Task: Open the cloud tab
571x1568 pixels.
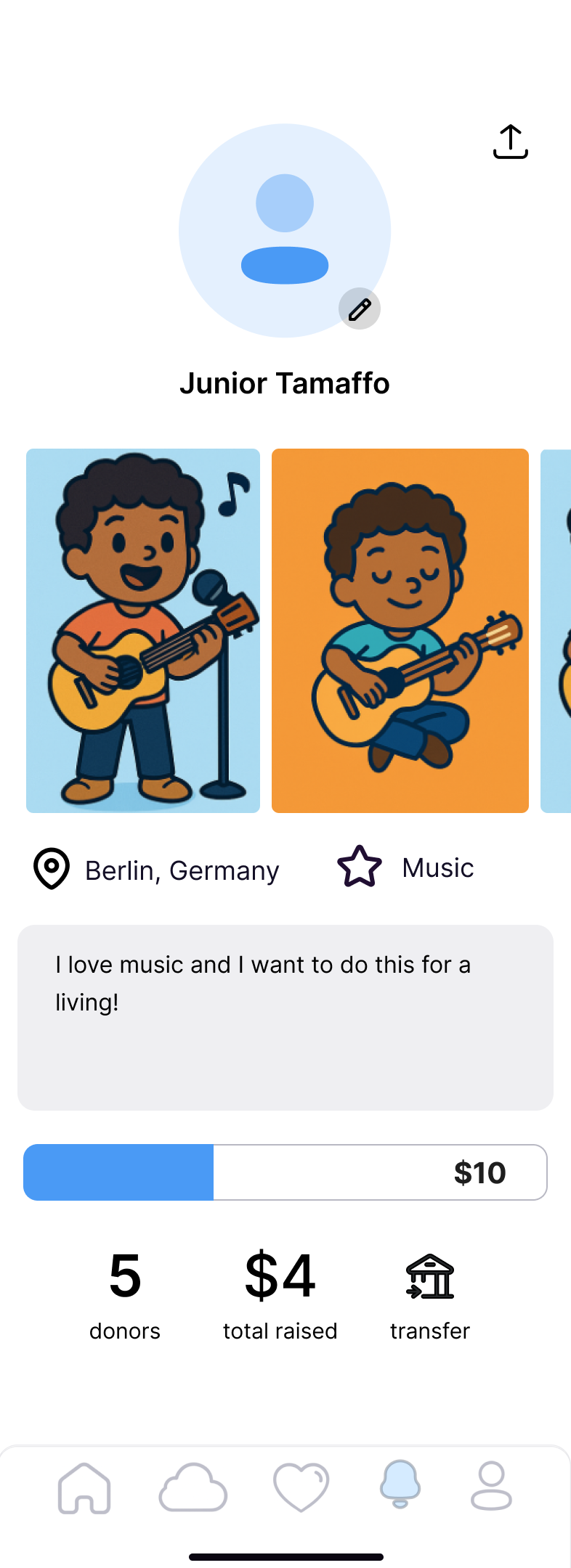Action: coord(193,1488)
